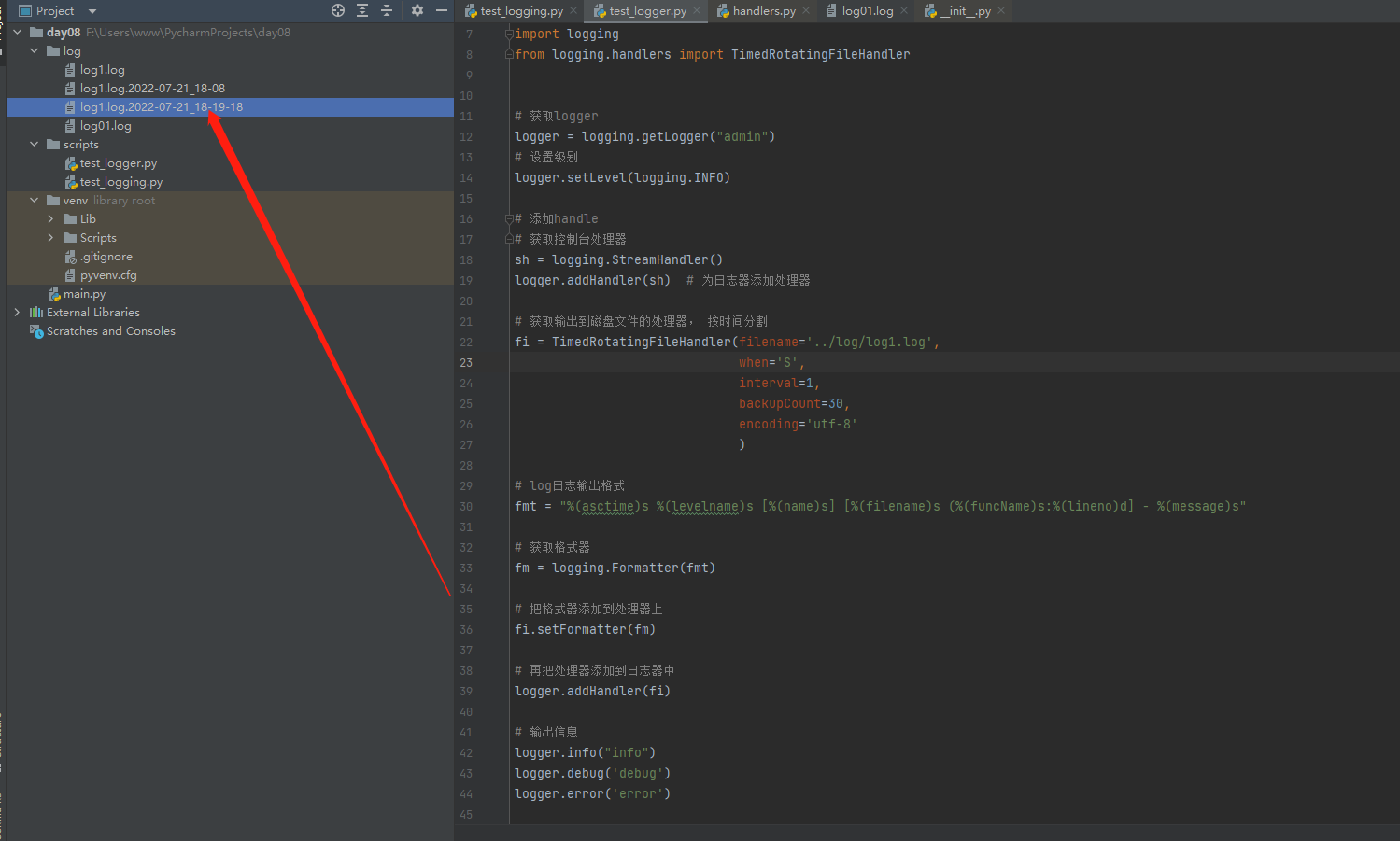This screenshot has width=1400, height=841.
Task: Click the log1.log file icon in tree
Action: pos(70,70)
